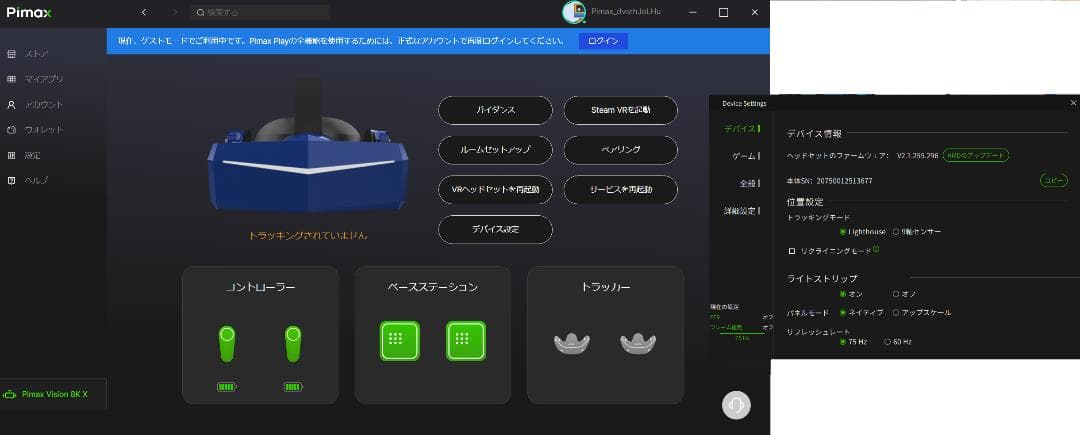Click the ライトストリップ section heading
The image size is (1080, 435).
[x=822, y=279]
